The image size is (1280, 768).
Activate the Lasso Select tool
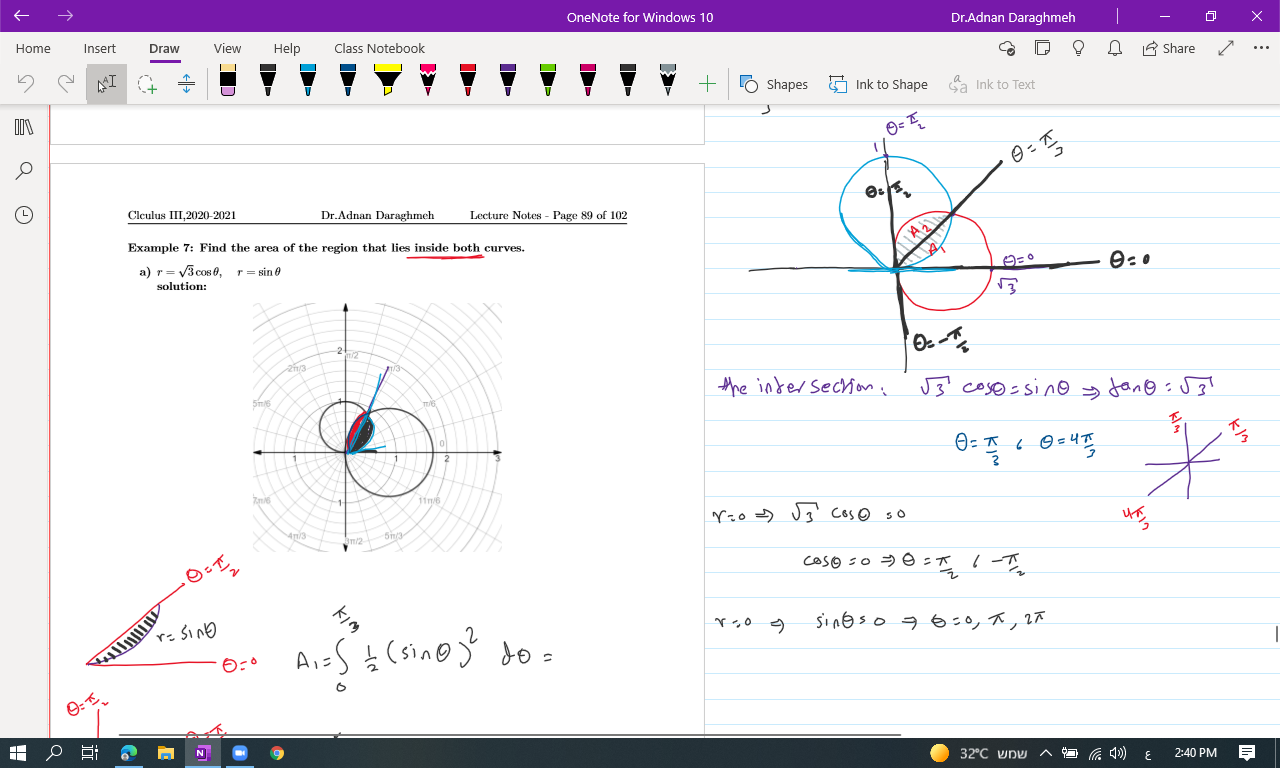[147, 84]
